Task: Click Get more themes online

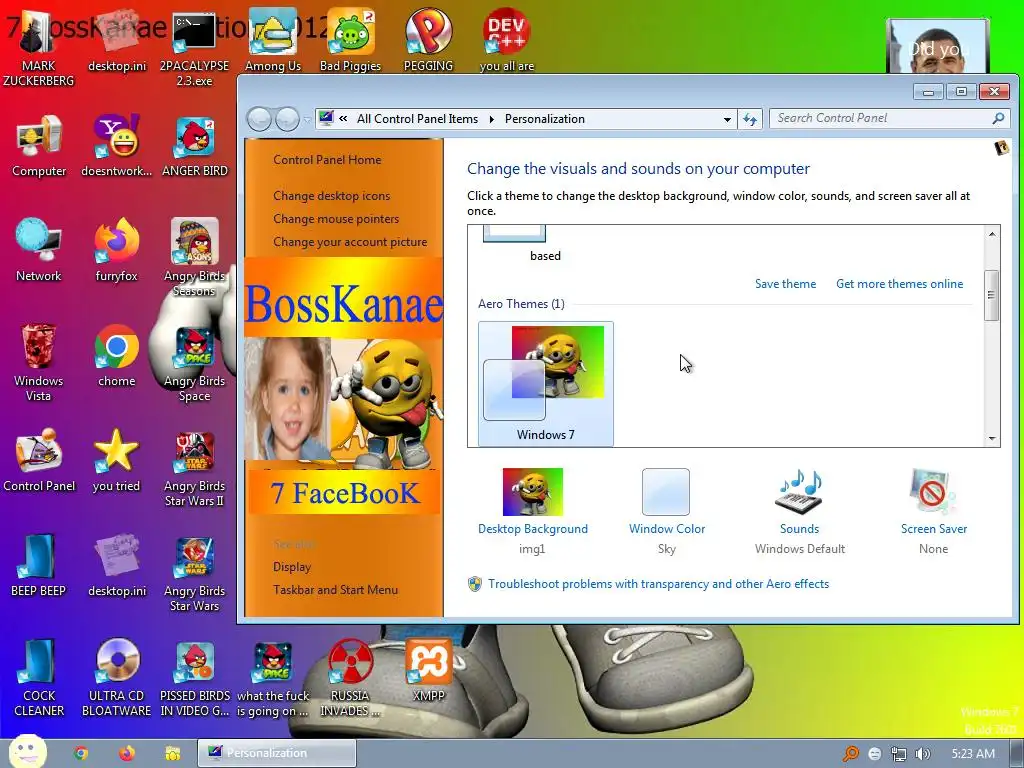Action: pos(899,284)
